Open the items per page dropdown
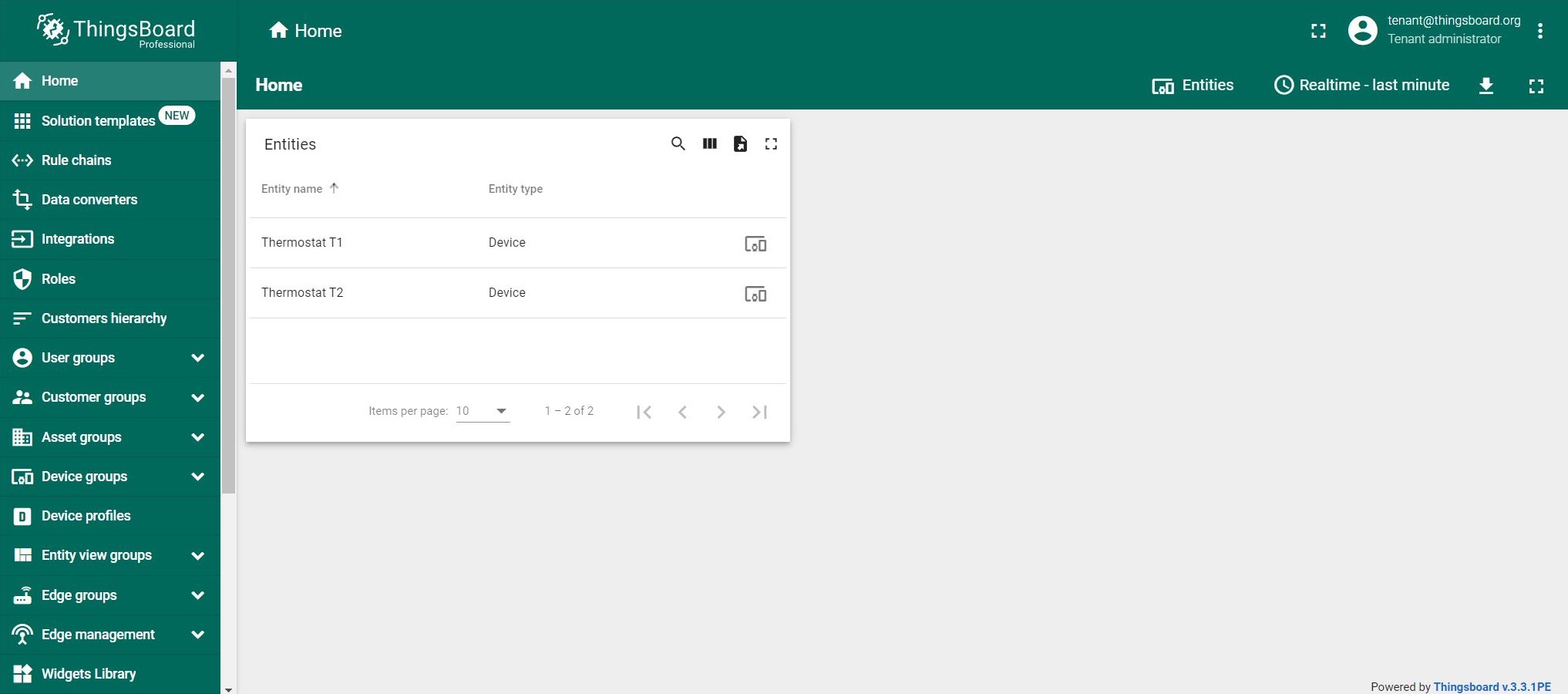Image resolution: width=1568 pixels, height=694 pixels. click(x=482, y=411)
